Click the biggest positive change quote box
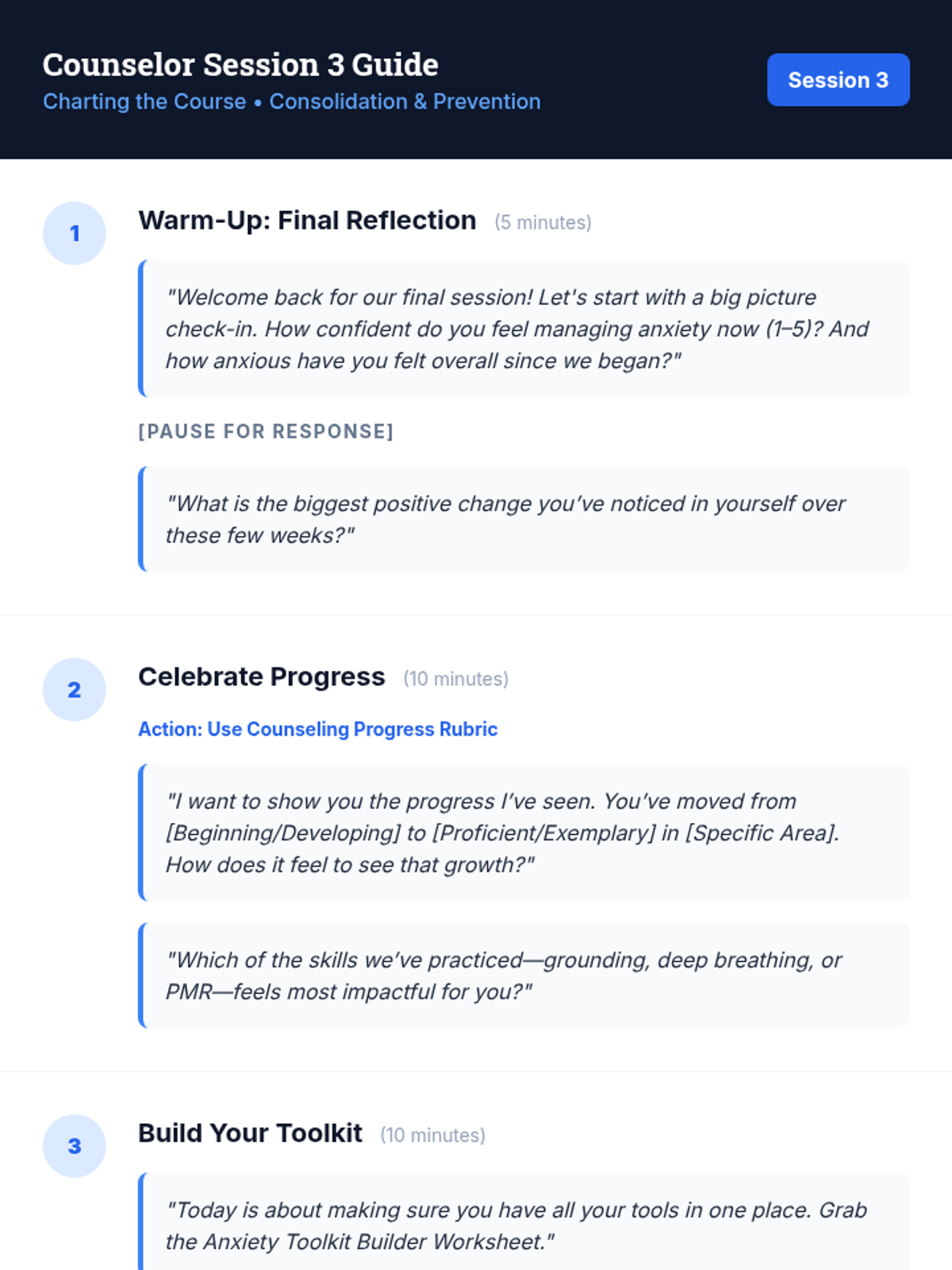Image resolution: width=952 pixels, height=1270 pixels. click(x=524, y=519)
